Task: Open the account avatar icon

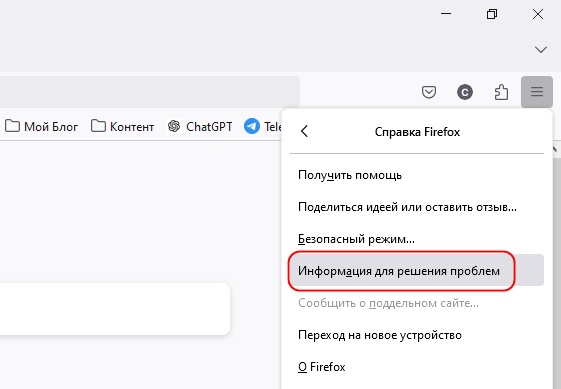Action: click(465, 92)
